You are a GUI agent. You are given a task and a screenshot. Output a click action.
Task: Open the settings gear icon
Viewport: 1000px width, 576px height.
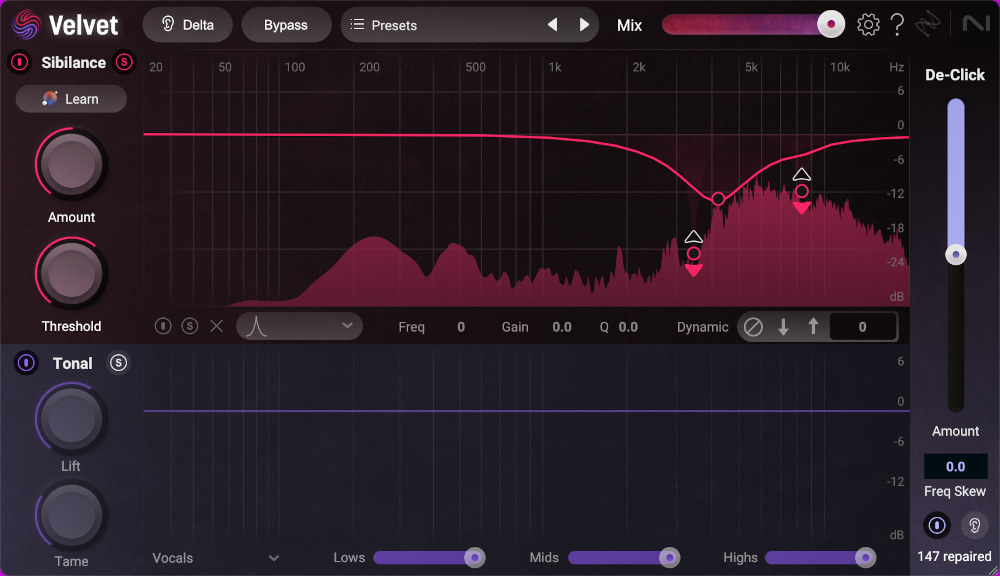click(x=868, y=25)
